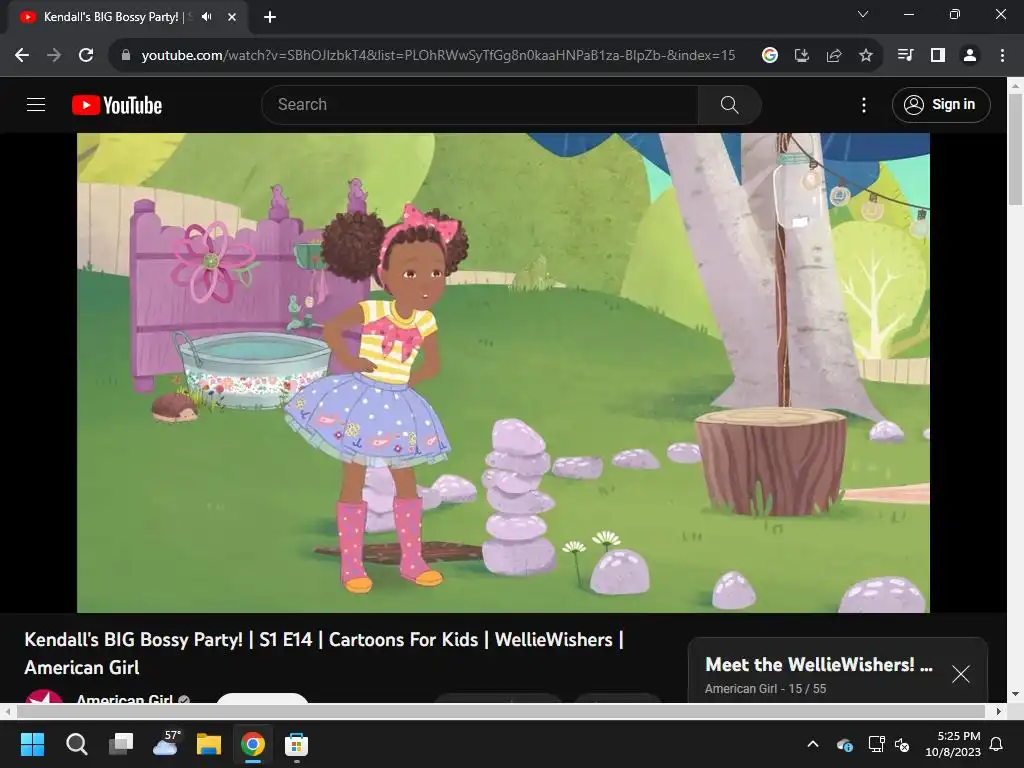Viewport: 1024px width, 768px height.
Task: Click the OneDrive cloud tray icon
Action: coord(844,744)
